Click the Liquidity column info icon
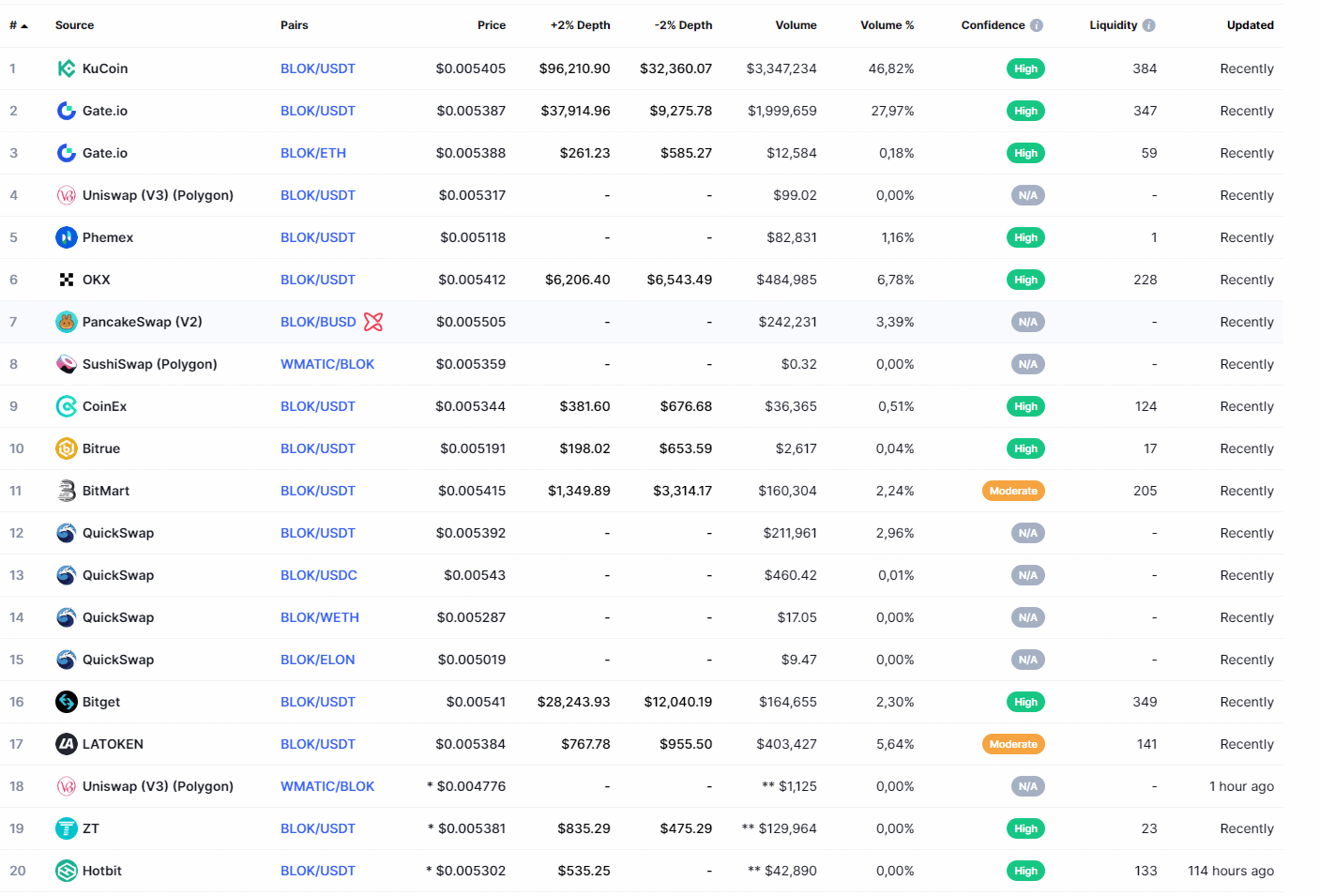Screen dimensions: 1320x896 1148,25
